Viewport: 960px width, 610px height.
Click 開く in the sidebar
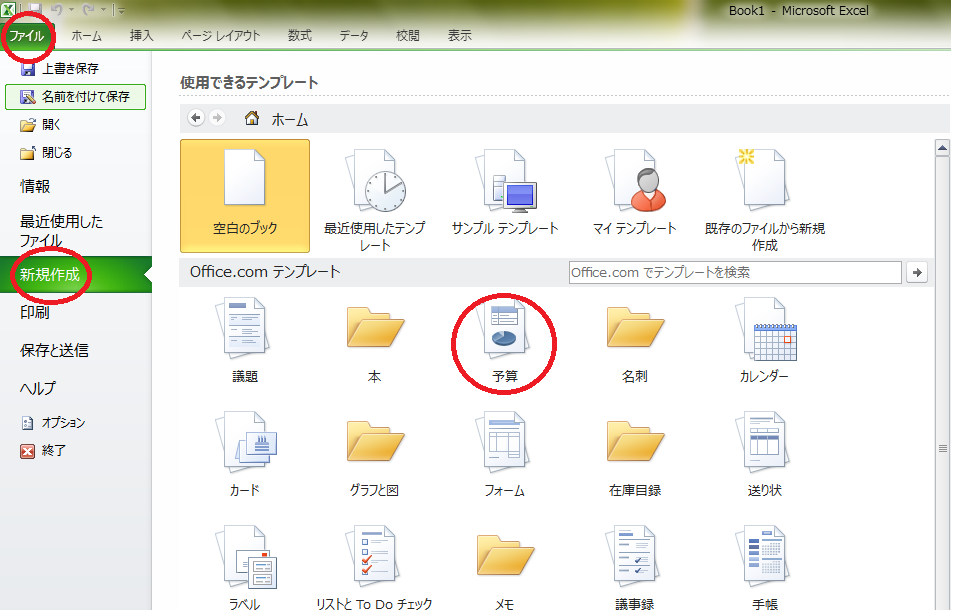[x=40, y=125]
